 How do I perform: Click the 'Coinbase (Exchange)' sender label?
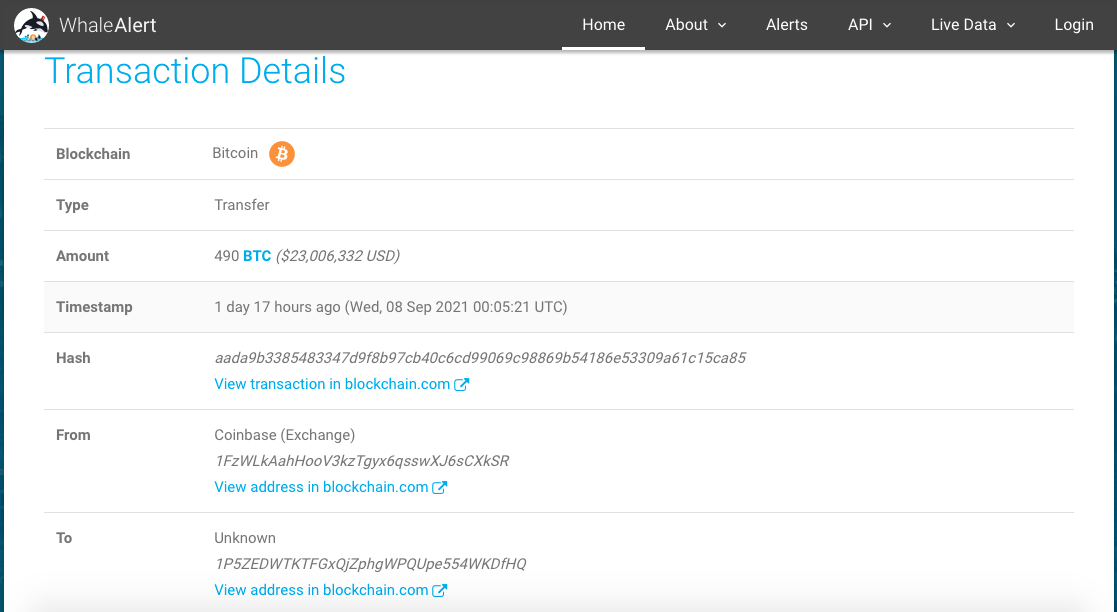pos(285,435)
